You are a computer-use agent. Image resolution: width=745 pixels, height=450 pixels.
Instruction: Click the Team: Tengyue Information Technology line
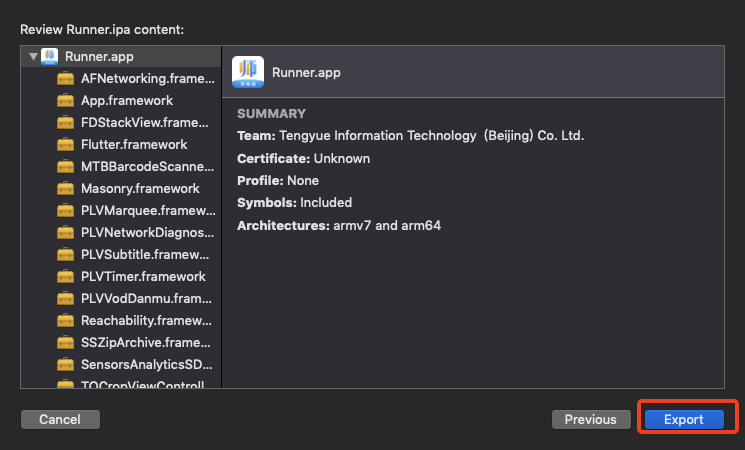(411, 136)
